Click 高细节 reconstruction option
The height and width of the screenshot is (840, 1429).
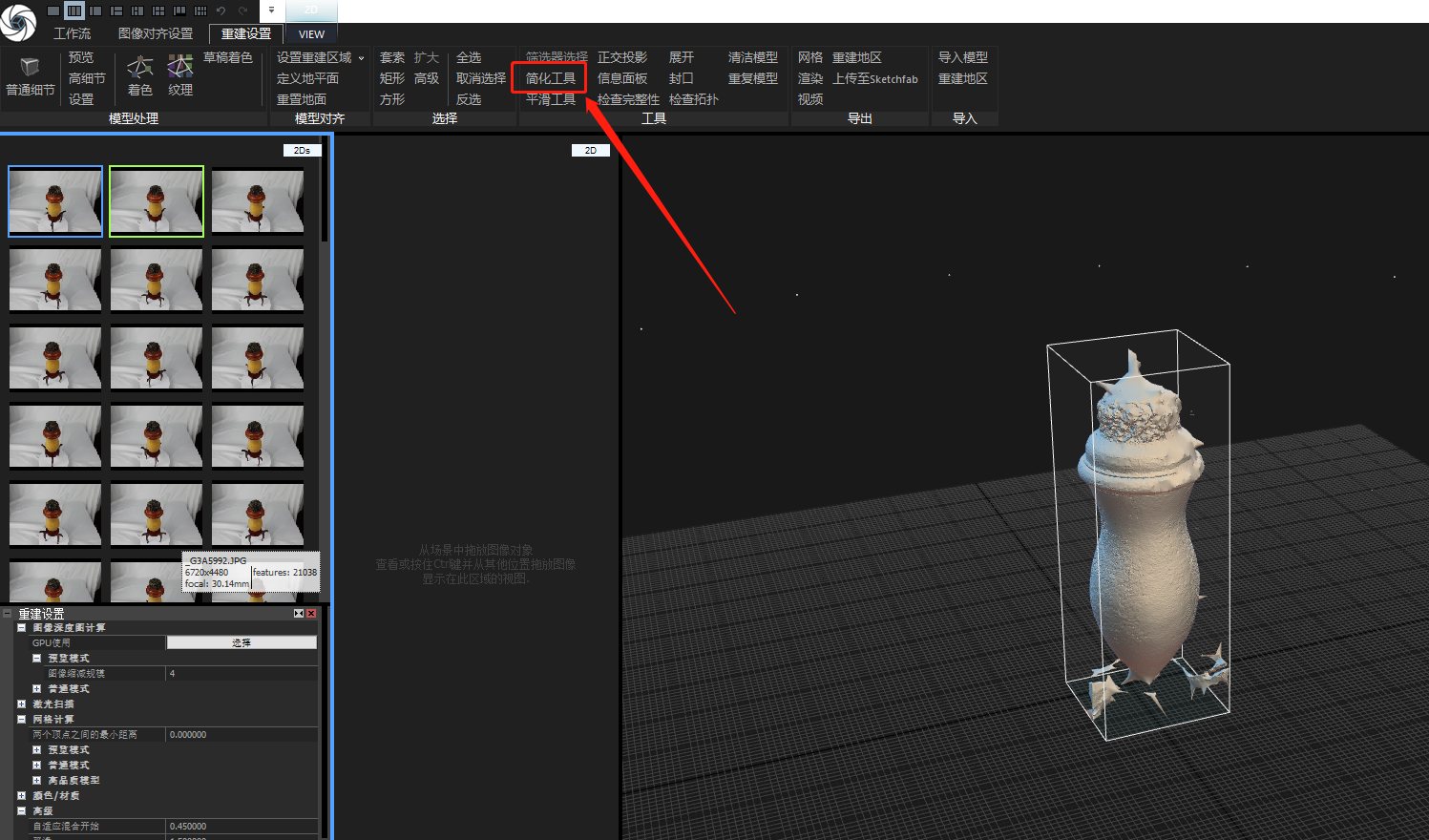pos(87,78)
